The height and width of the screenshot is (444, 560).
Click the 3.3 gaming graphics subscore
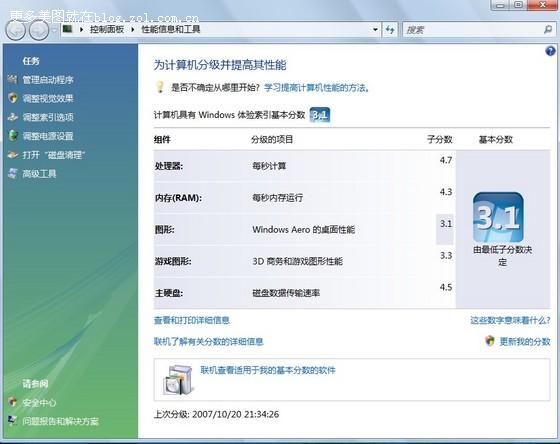(446, 256)
